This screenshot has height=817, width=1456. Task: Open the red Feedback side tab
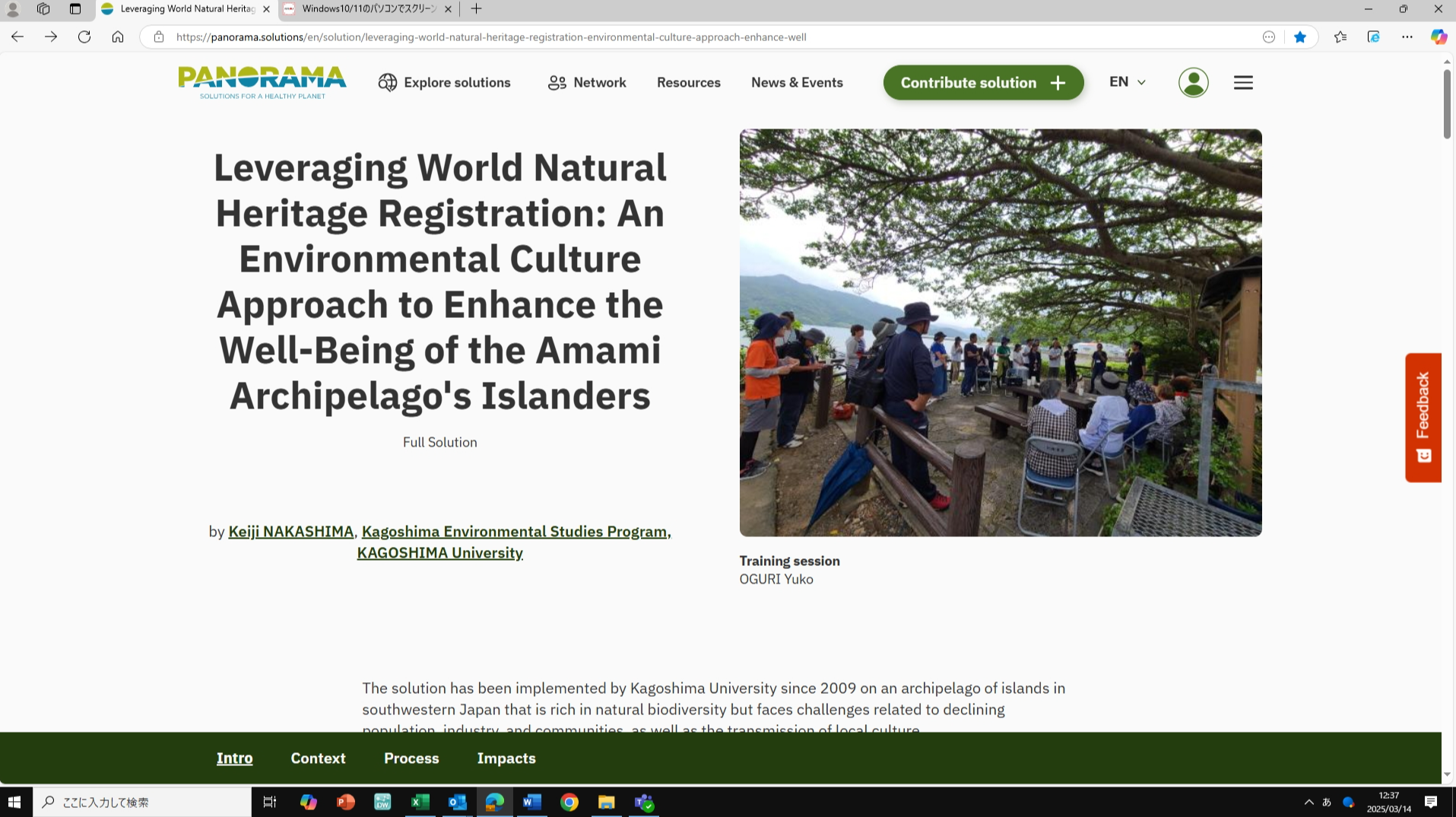tap(1423, 417)
